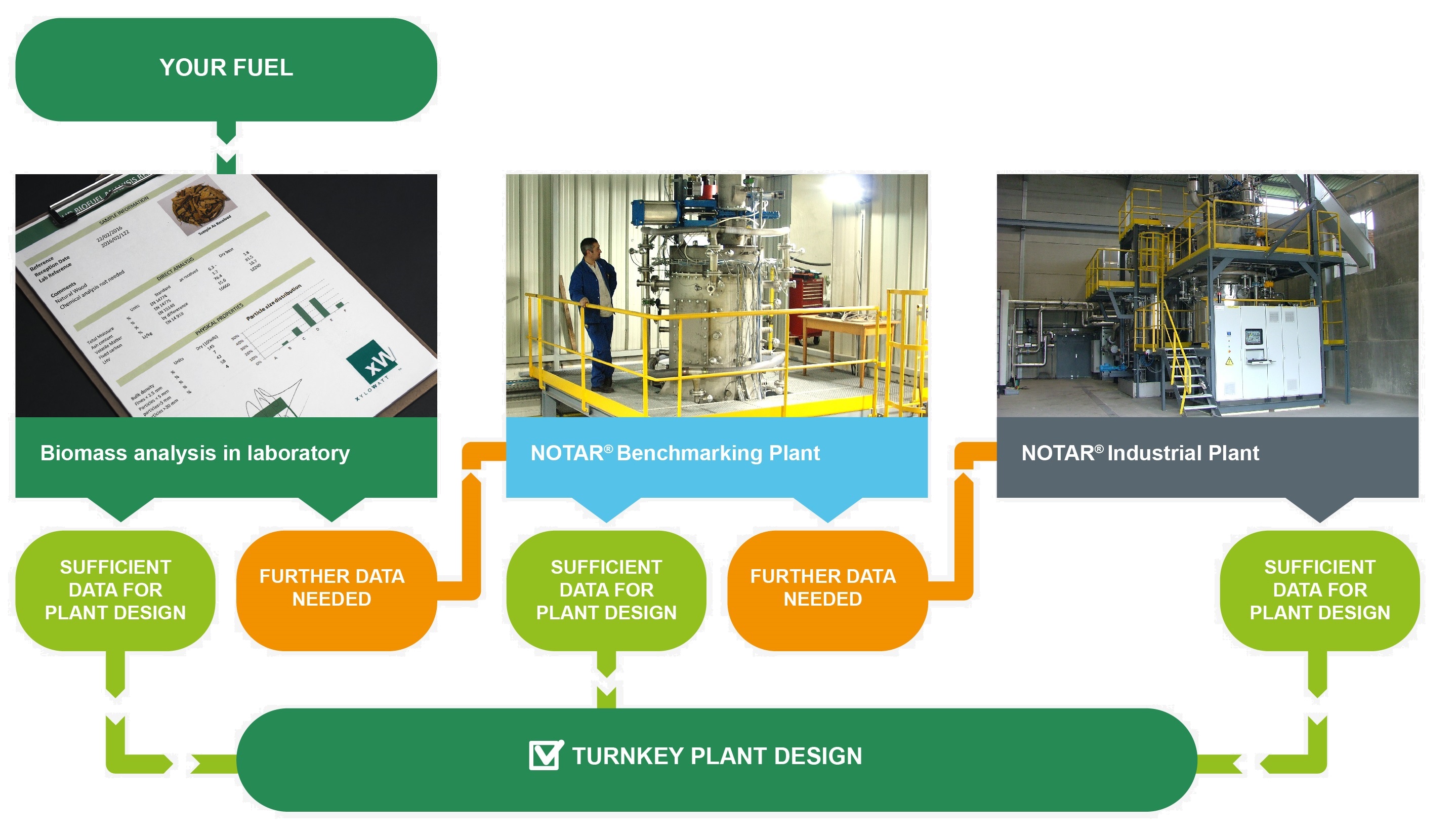
Task: Click the Sufficient Data box under Industrial Plant
Action: click(1320, 591)
